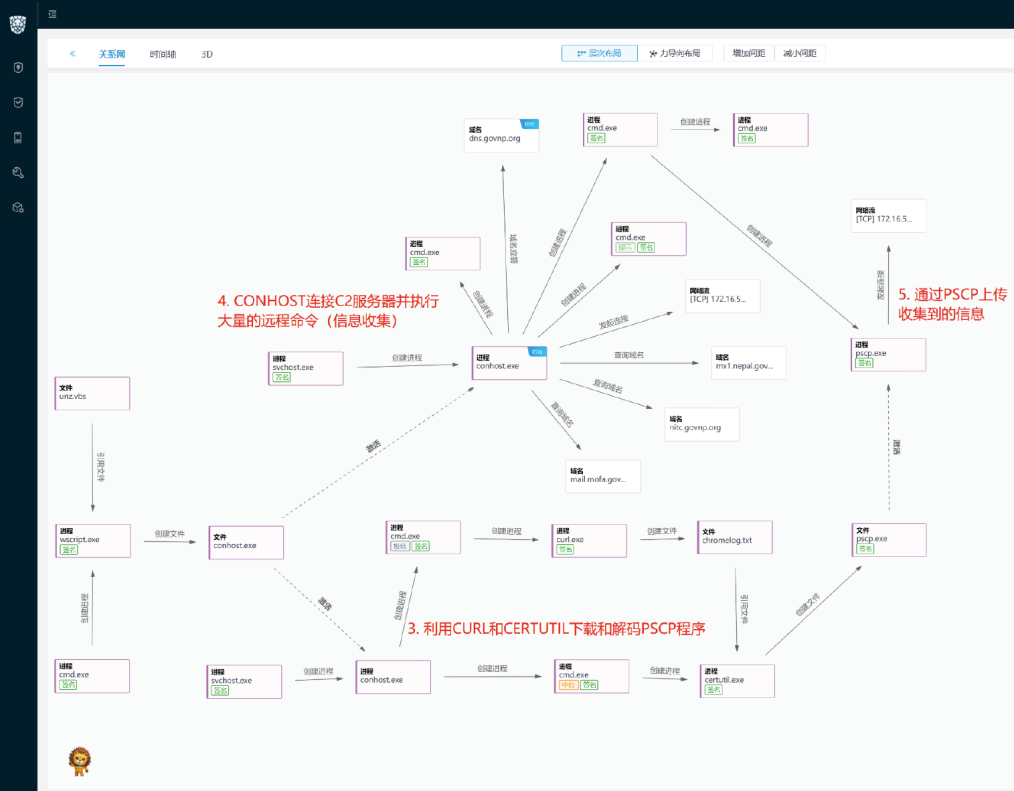Select the wscript.exe process node
The height and width of the screenshot is (791, 1014).
click(93, 540)
